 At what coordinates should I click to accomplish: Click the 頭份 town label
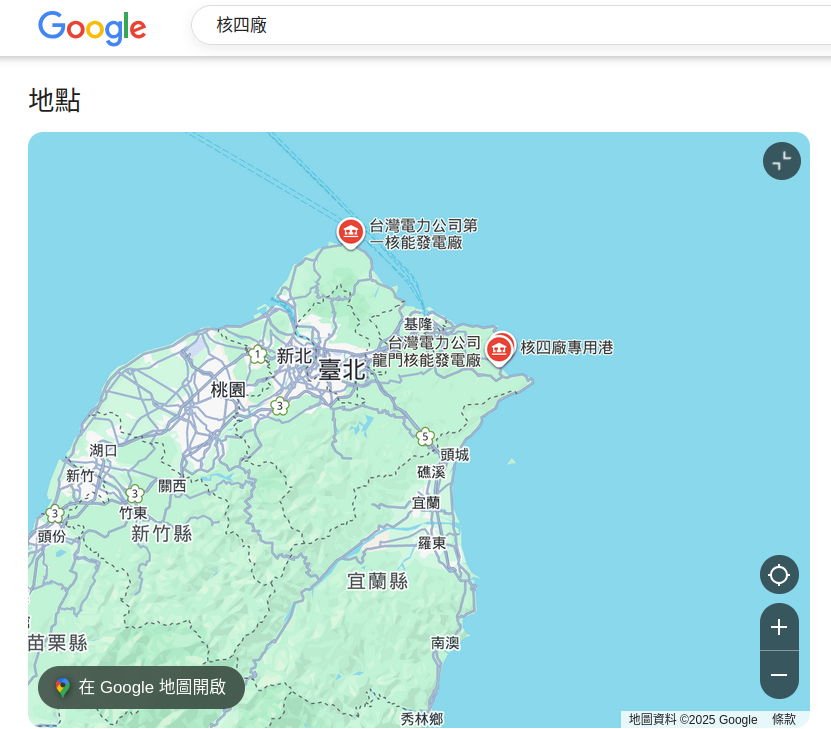(52, 536)
